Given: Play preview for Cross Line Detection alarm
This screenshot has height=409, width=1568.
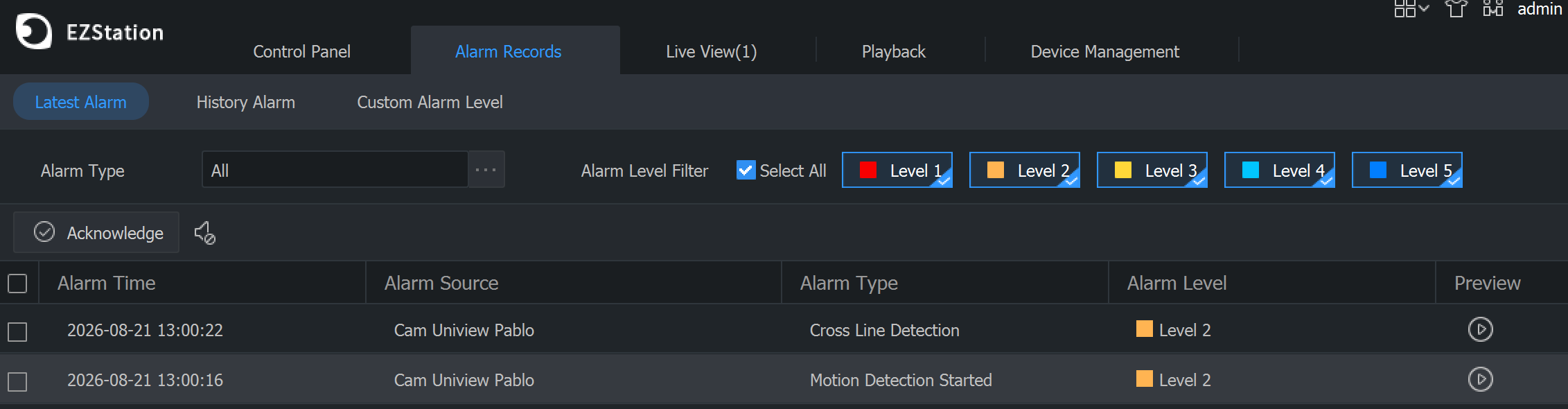Looking at the screenshot, I should 1480,329.
